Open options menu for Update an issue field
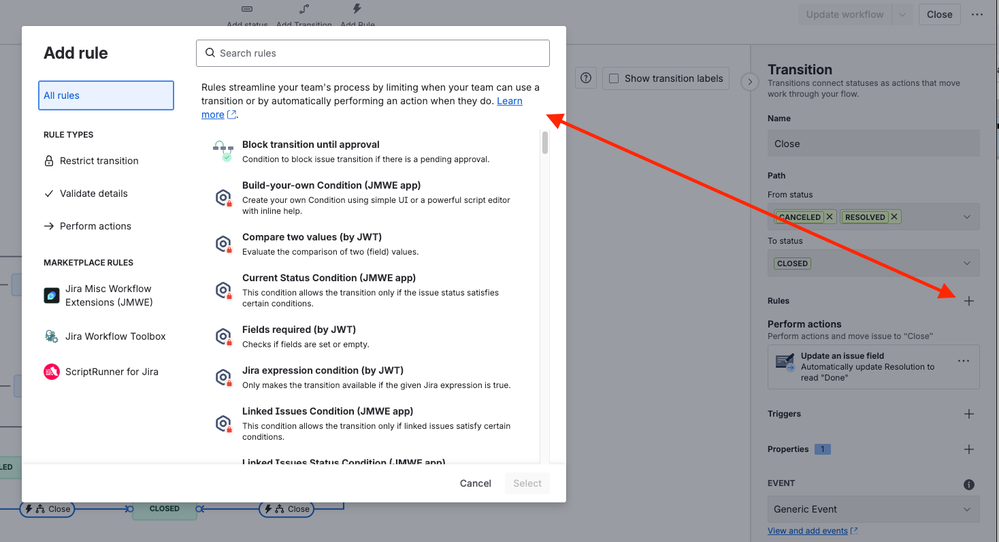The image size is (999, 542). 963,361
